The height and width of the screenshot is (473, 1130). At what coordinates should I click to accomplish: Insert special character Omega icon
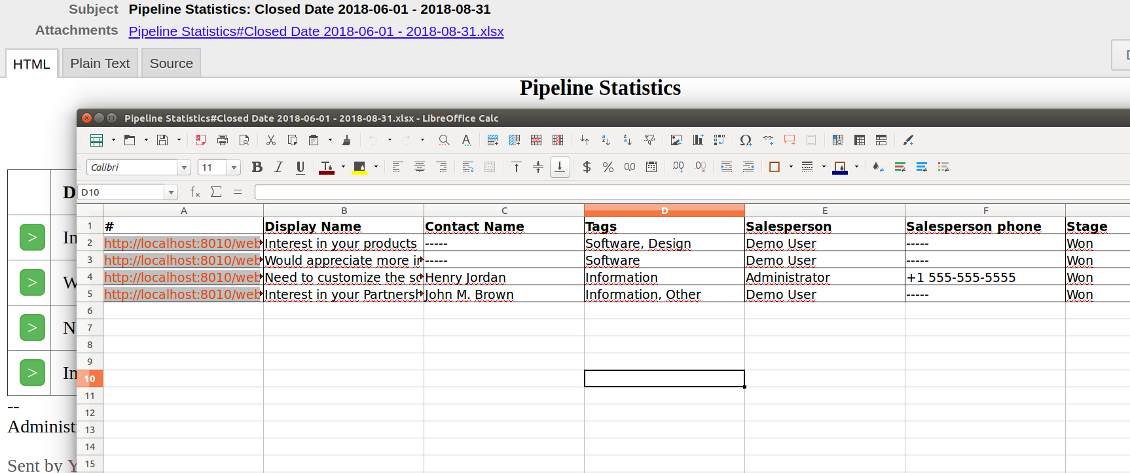pyautogui.click(x=746, y=140)
